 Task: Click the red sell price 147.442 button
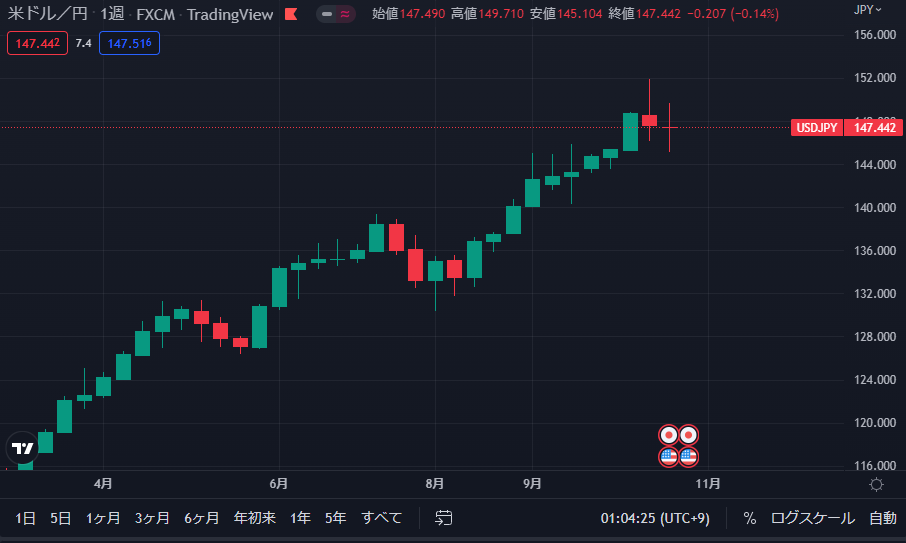point(37,44)
